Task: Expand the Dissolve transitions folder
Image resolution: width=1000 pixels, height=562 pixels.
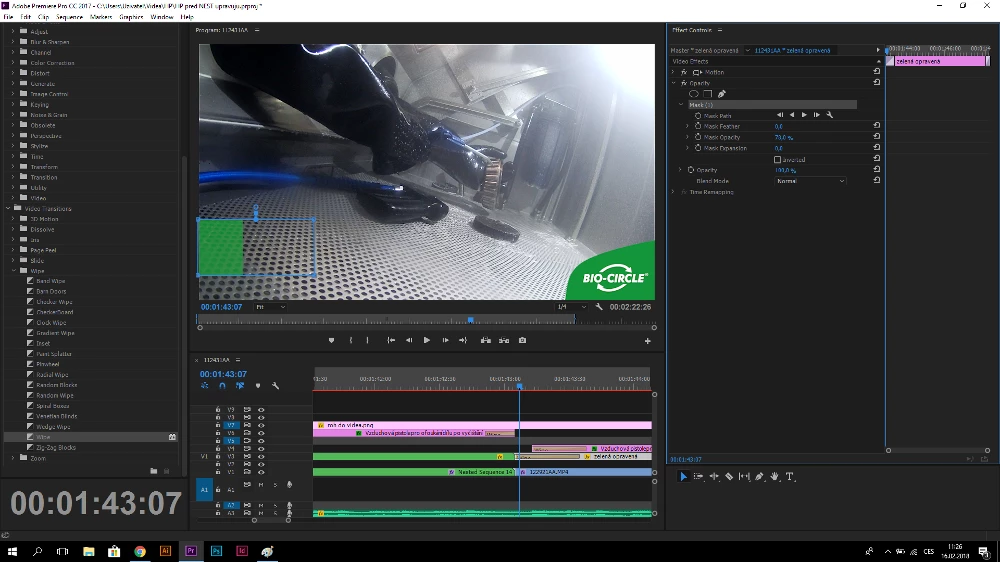Action: coord(13,230)
